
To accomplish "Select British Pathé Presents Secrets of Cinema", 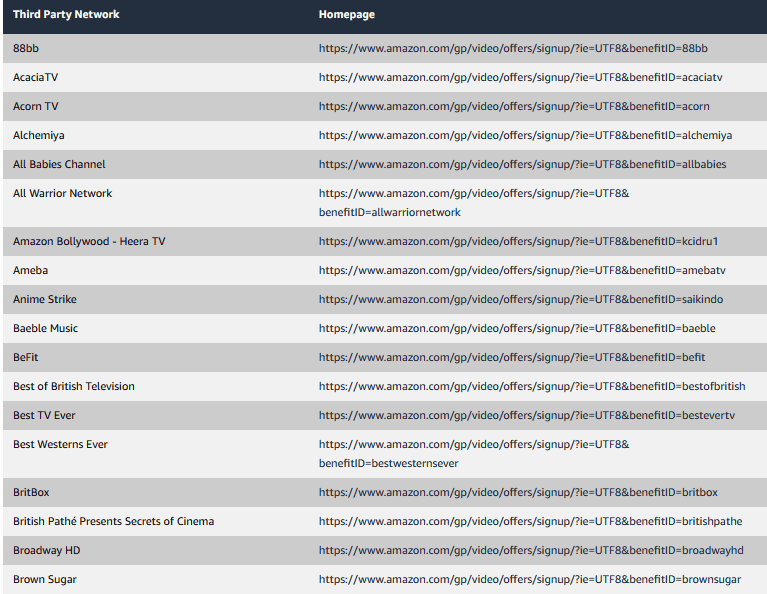I will [x=113, y=521].
